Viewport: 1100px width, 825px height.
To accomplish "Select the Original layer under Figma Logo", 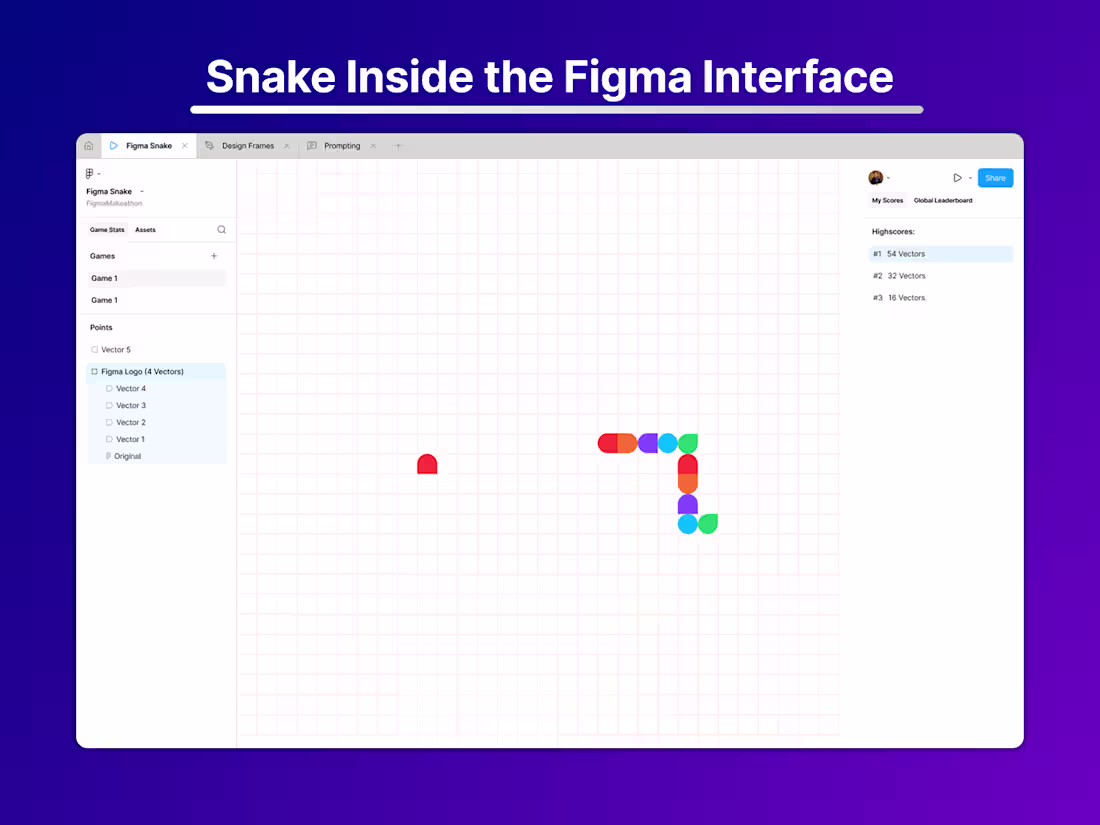I will 126,456.
